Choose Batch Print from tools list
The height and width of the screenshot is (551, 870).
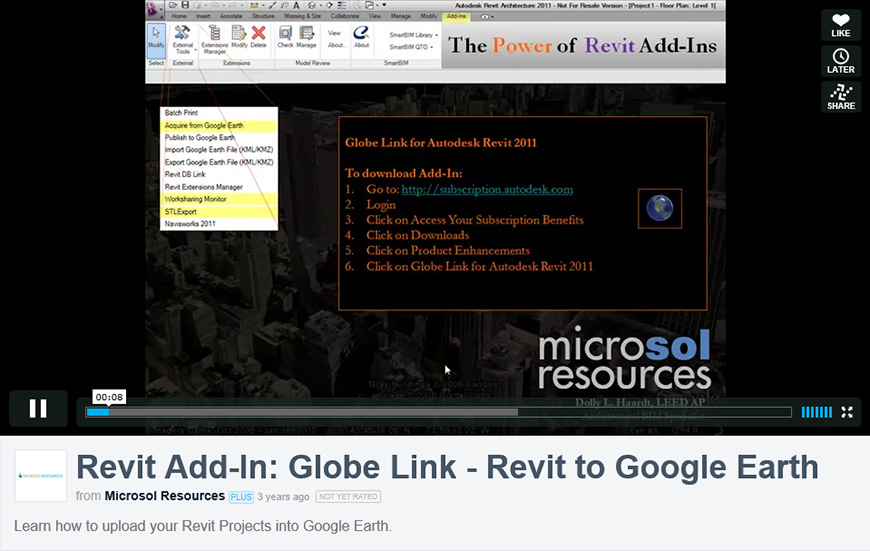click(219, 113)
